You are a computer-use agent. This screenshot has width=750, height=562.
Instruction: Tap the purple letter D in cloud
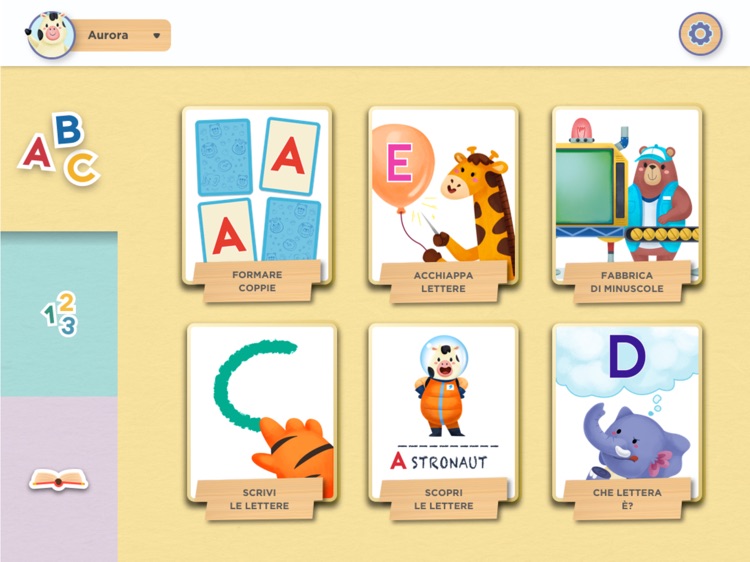627,357
